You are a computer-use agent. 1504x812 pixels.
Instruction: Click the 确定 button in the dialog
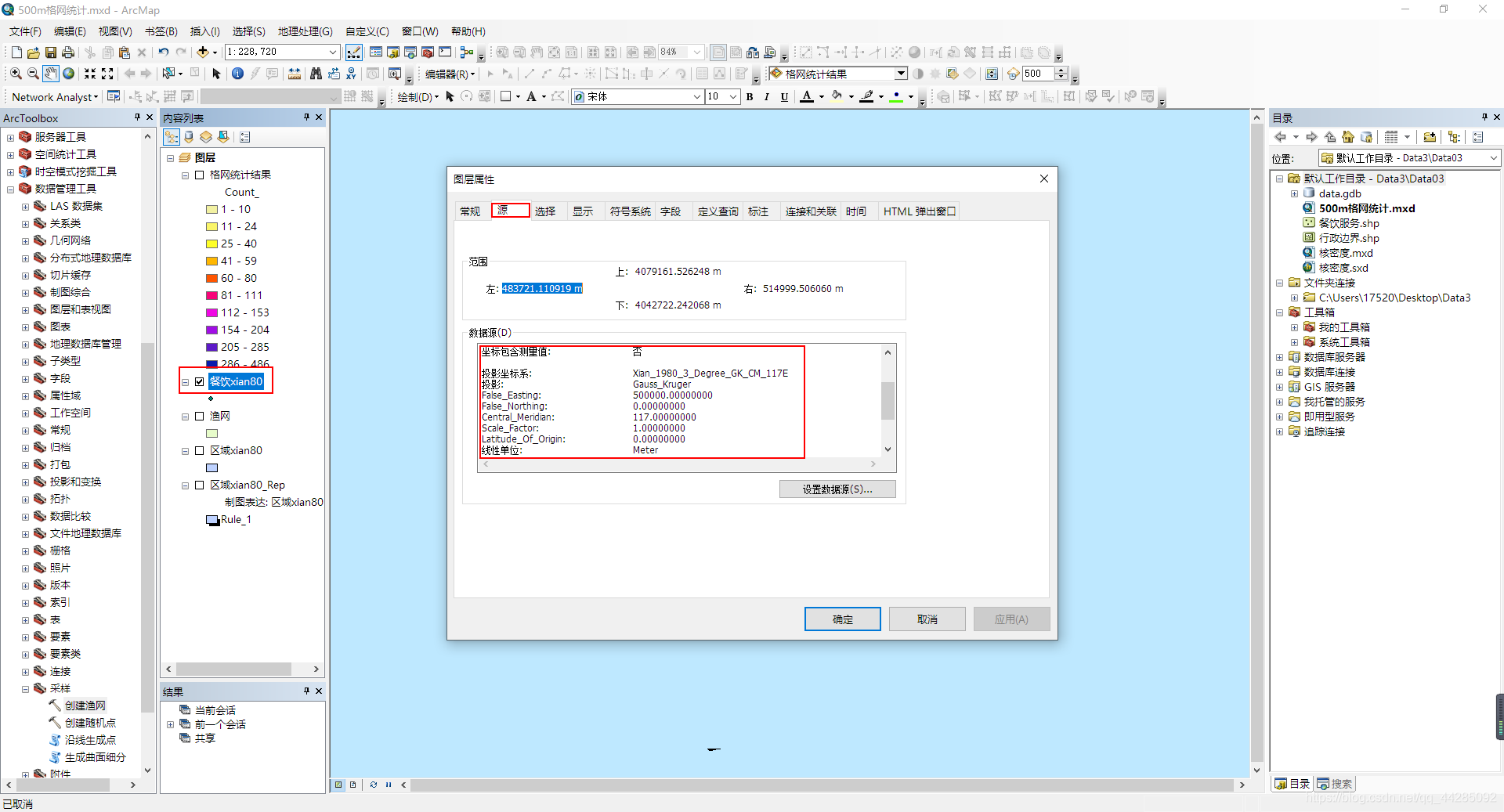click(x=843, y=619)
